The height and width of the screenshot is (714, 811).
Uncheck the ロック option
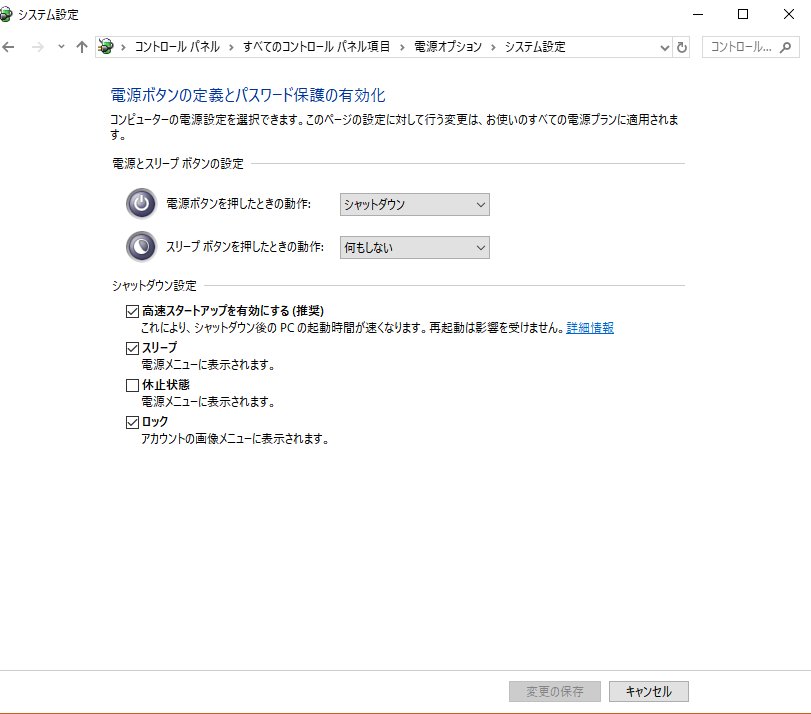[130, 421]
